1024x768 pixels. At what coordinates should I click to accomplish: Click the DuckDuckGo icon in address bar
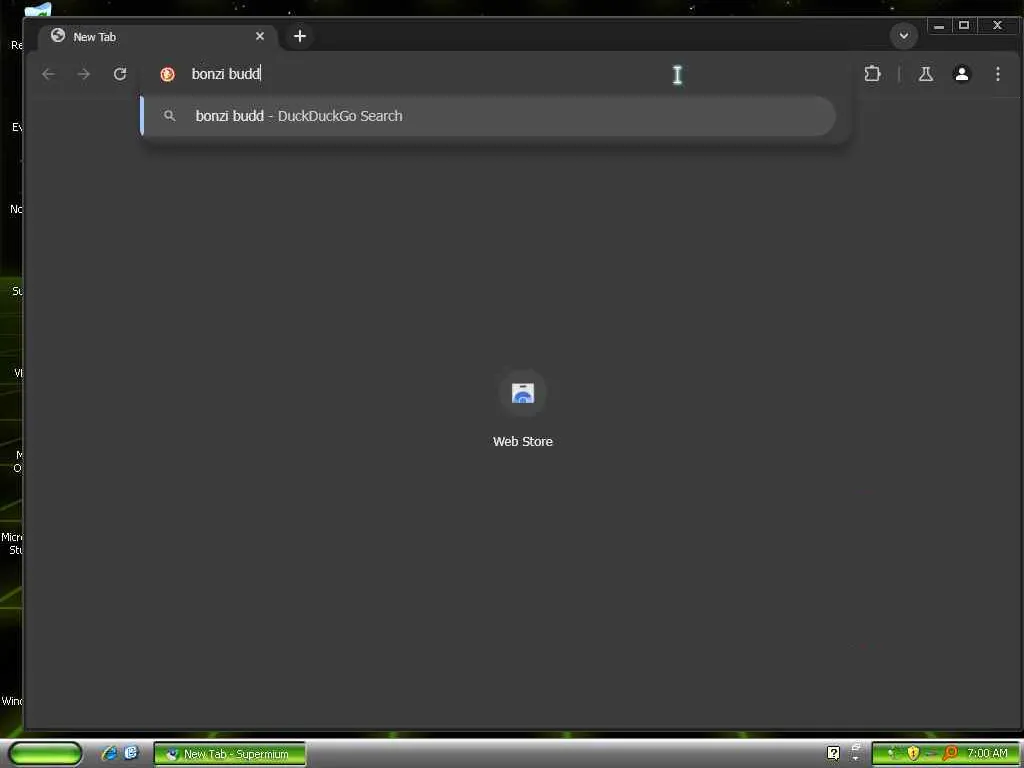[167, 74]
